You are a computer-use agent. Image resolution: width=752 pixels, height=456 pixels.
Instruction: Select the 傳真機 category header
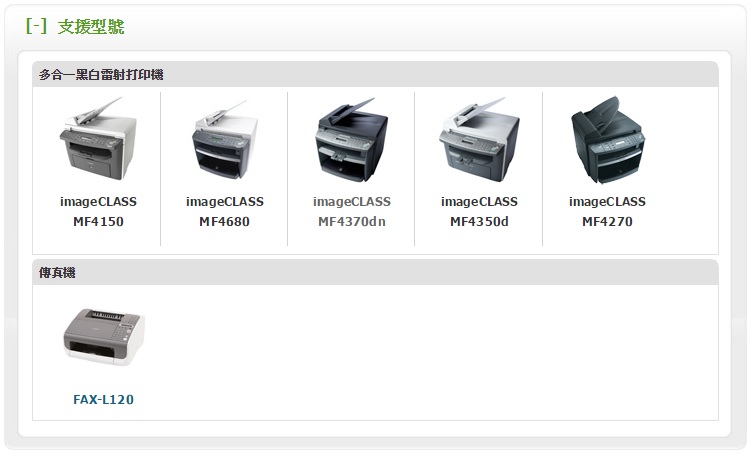point(376,272)
